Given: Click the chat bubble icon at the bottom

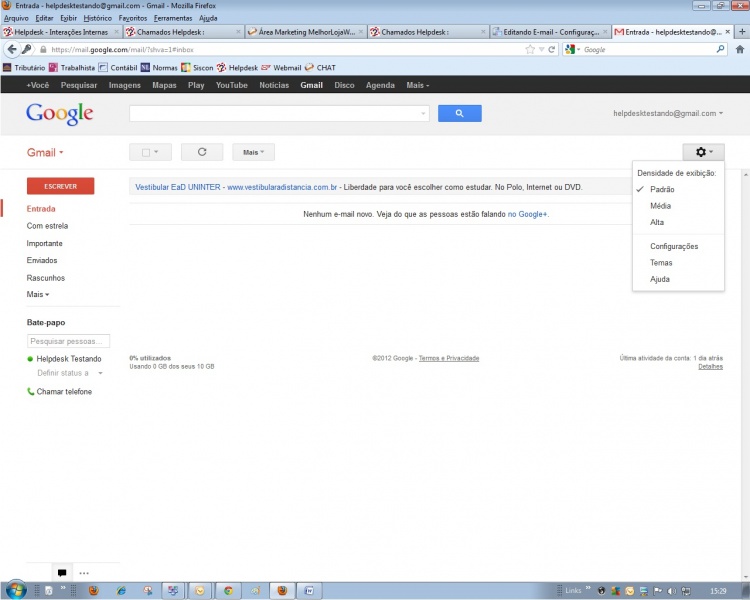Looking at the screenshot, I should [x=62, y=573].
